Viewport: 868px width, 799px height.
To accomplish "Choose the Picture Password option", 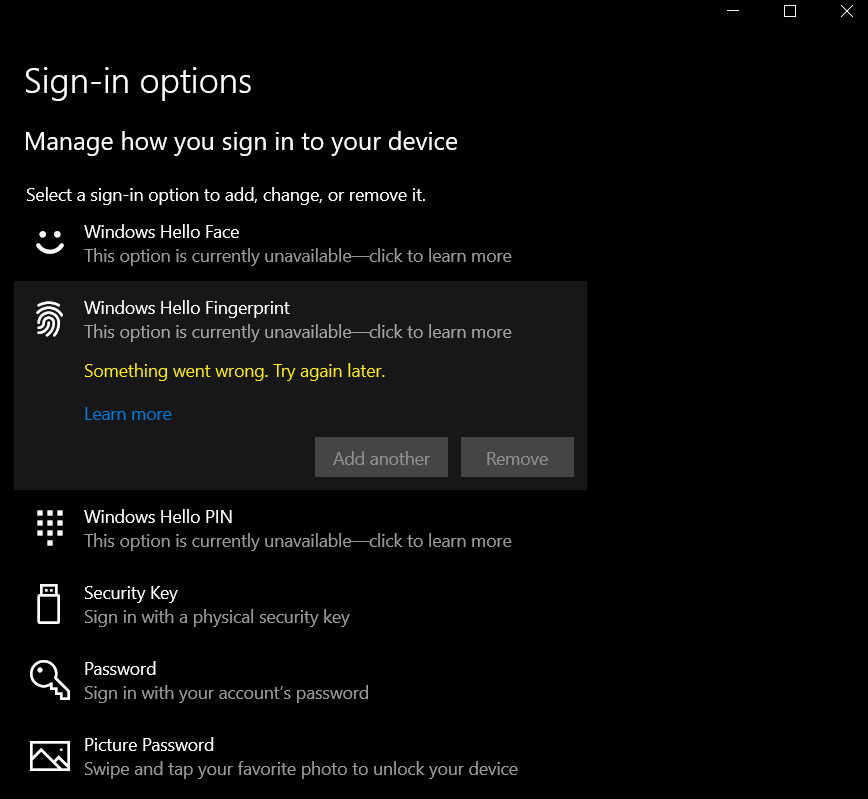I will (300, 756).
